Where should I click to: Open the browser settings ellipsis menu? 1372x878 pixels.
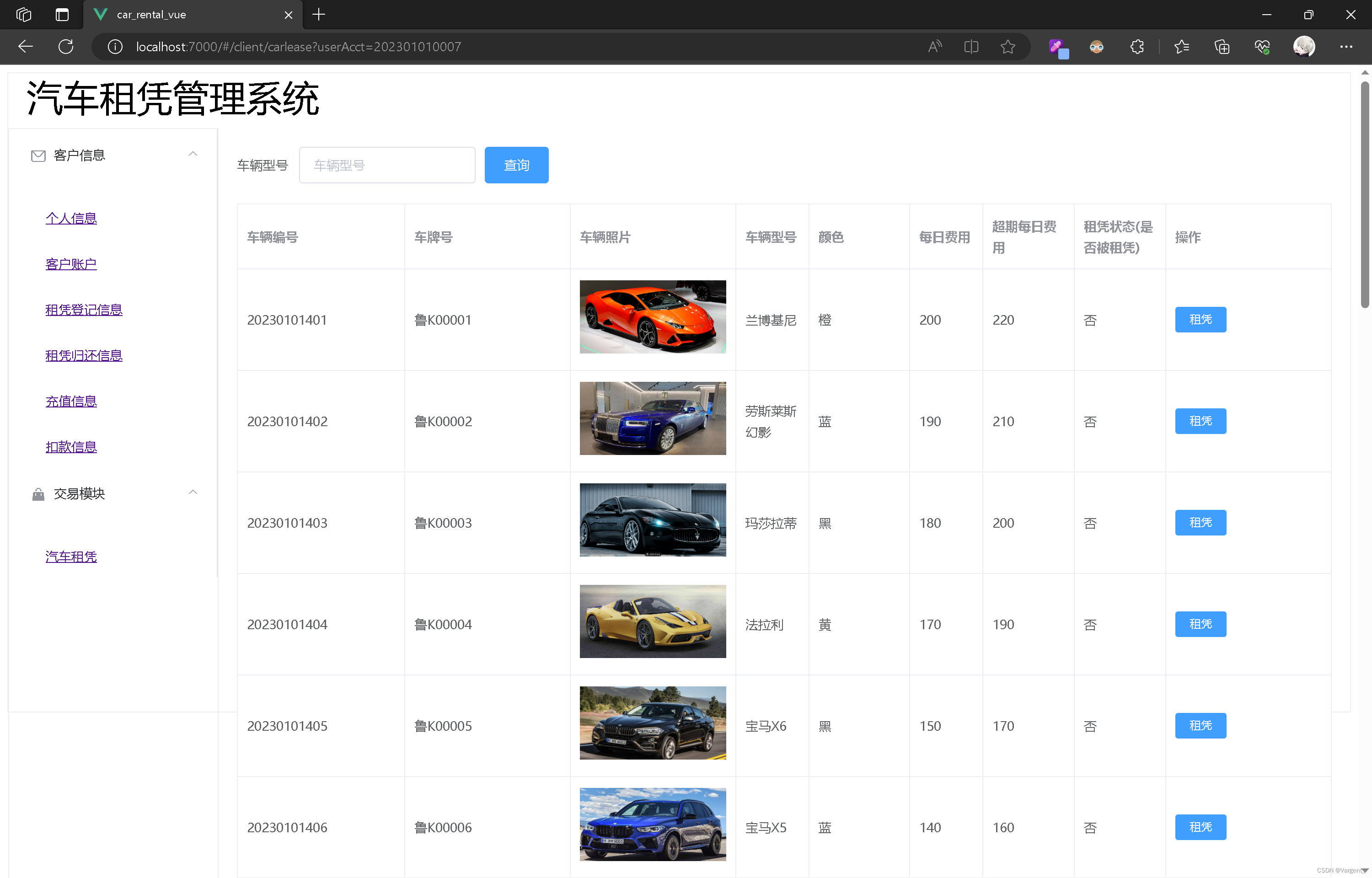click(x=1346, y=47)
